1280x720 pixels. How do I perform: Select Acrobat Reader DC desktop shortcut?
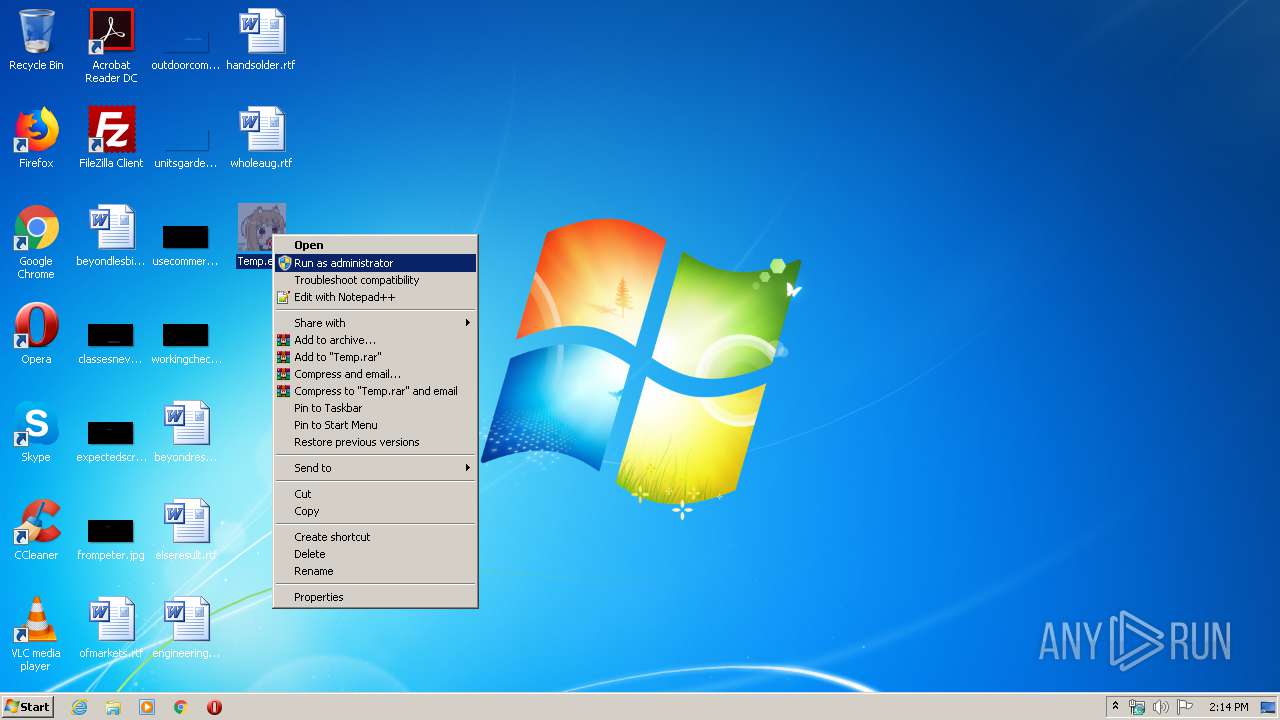click(x=111, y=32)
